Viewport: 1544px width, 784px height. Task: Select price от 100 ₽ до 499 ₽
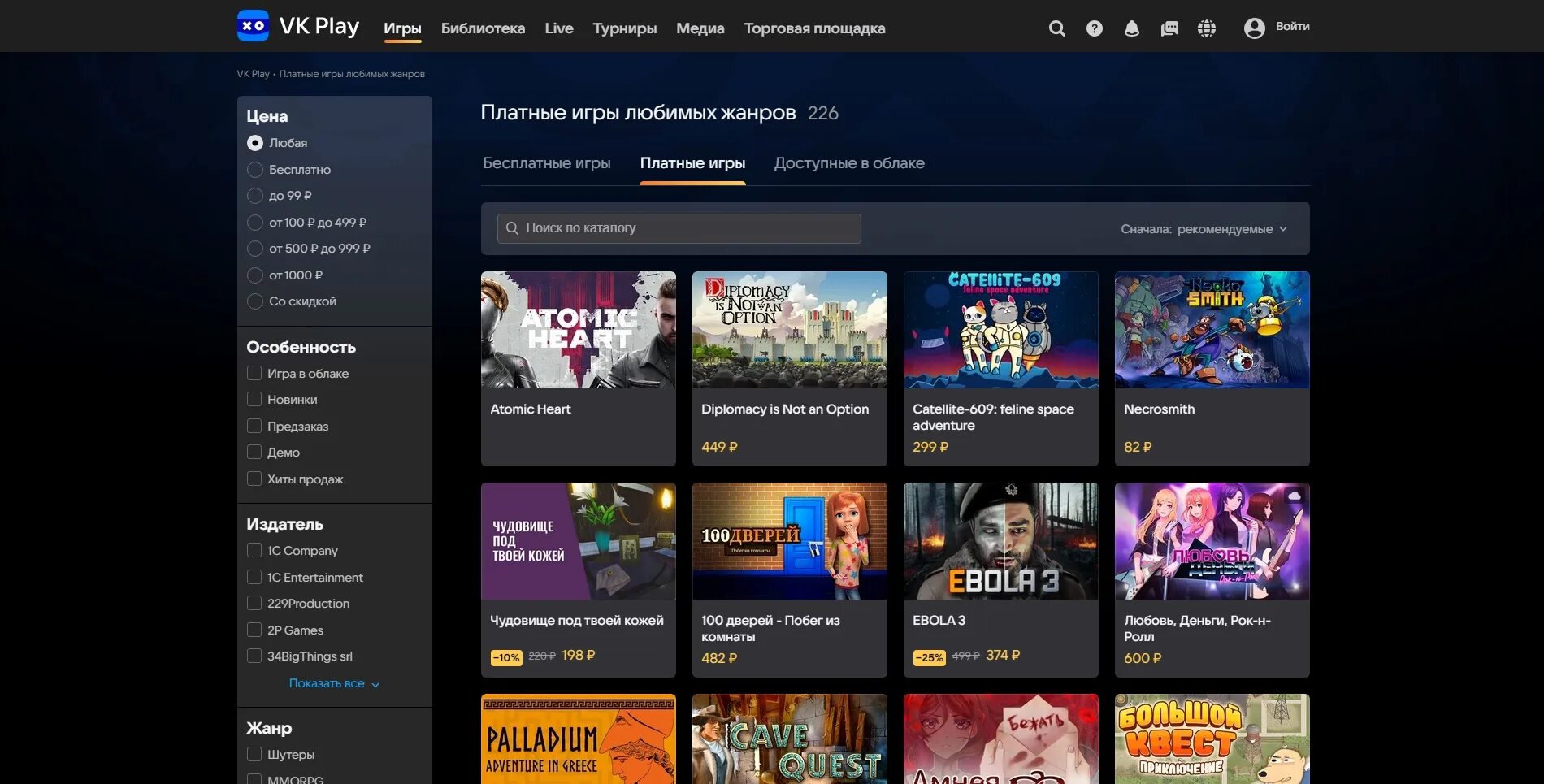[255, 223]
